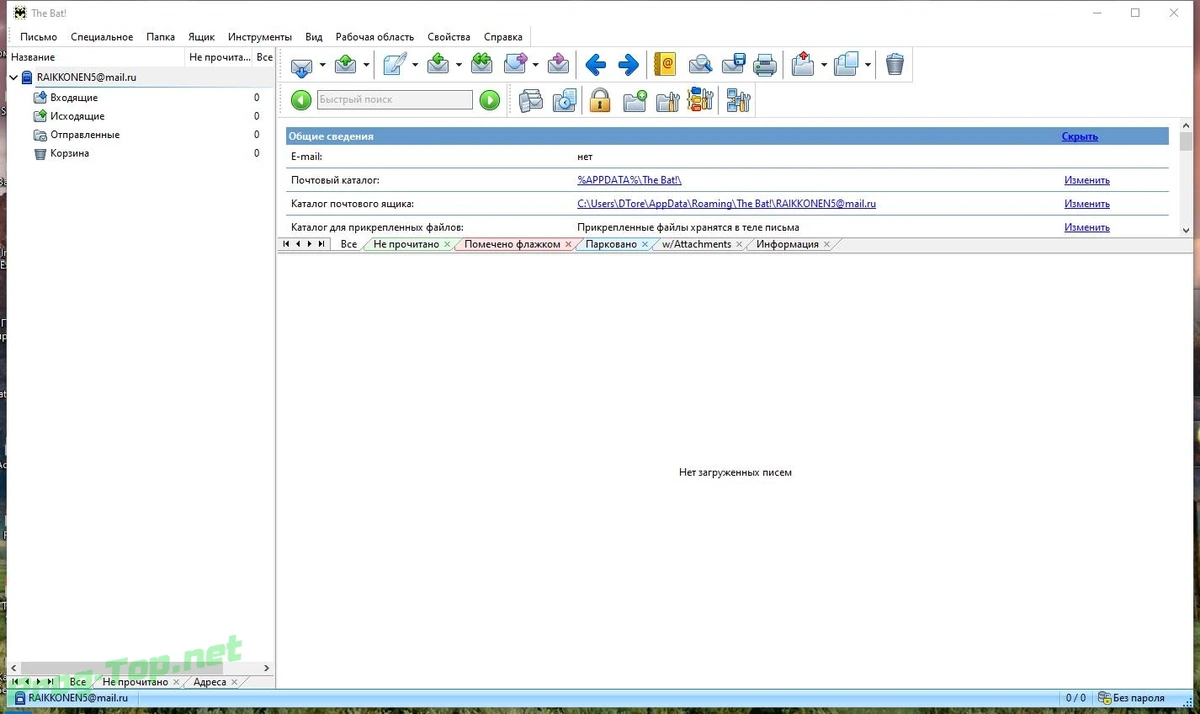Close the Не прочитано message list tab

point(446,245)
